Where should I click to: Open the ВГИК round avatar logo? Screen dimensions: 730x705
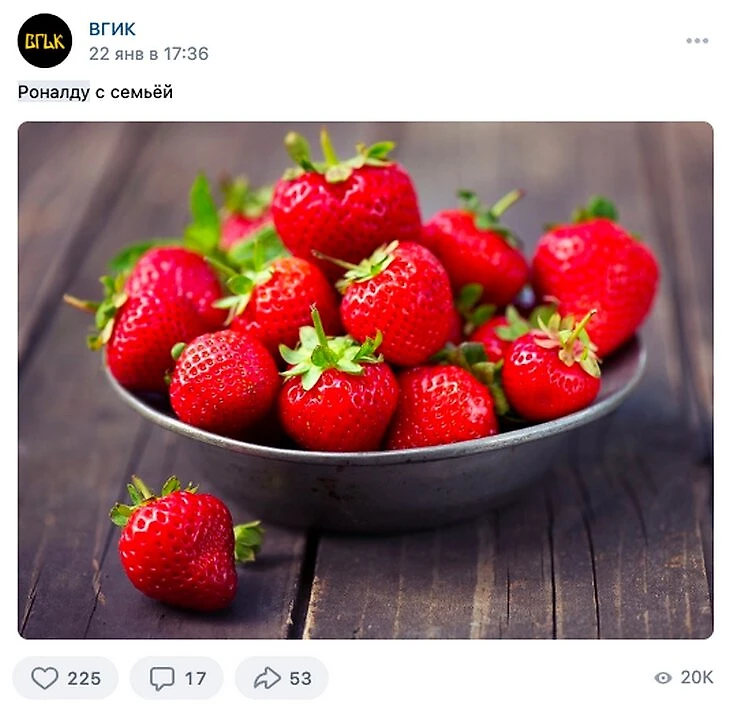click(45, 41)
